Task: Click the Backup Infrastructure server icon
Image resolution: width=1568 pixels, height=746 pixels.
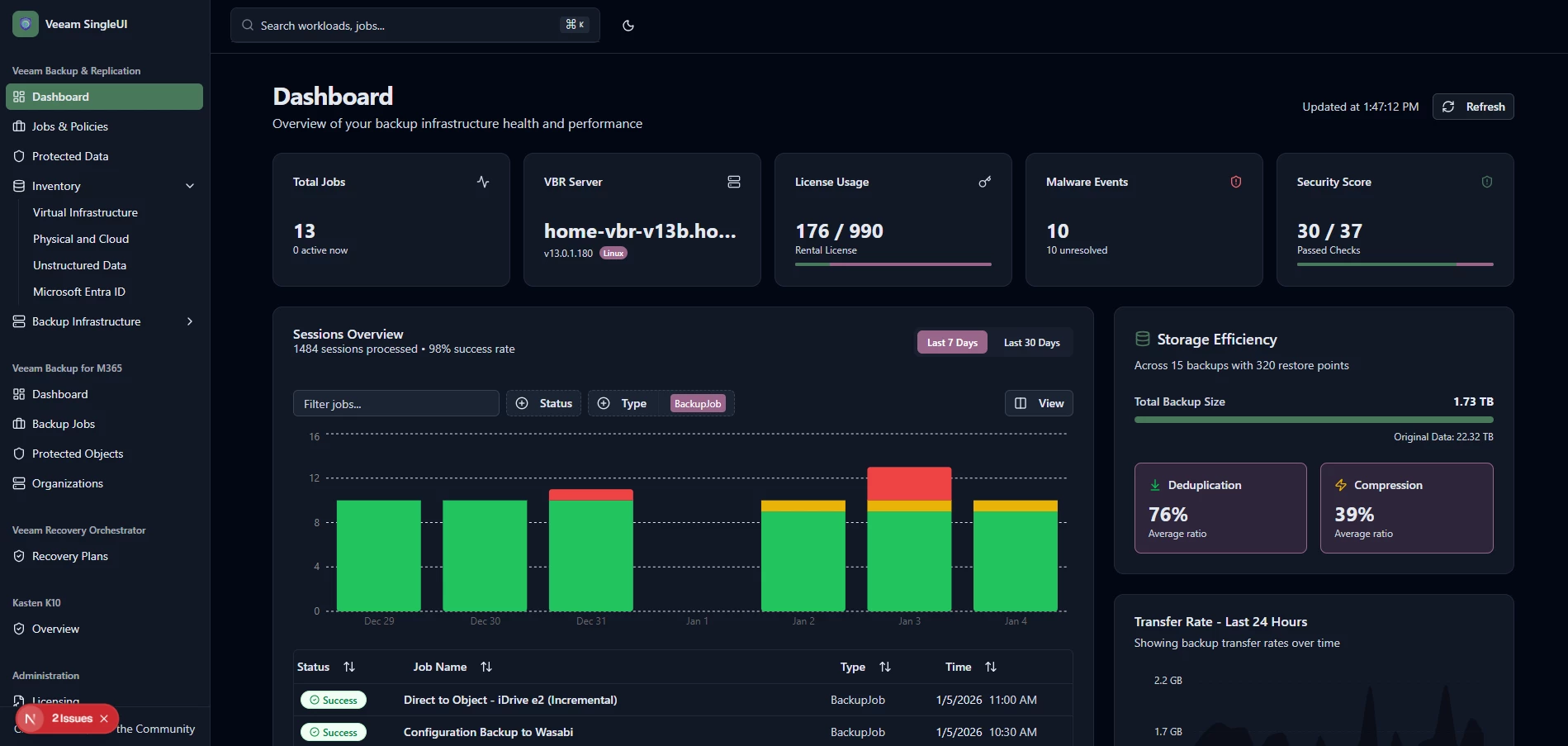Action: 19,321
